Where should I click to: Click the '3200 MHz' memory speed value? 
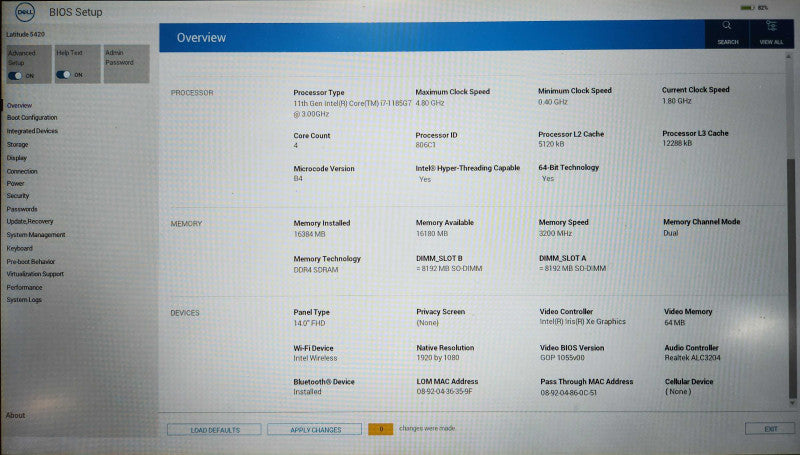555,233
